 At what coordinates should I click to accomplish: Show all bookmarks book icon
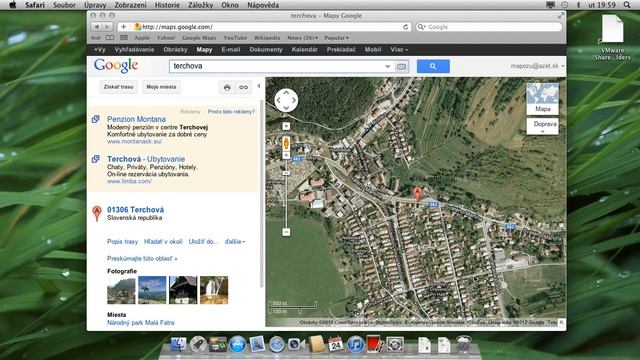coord(110,38)
